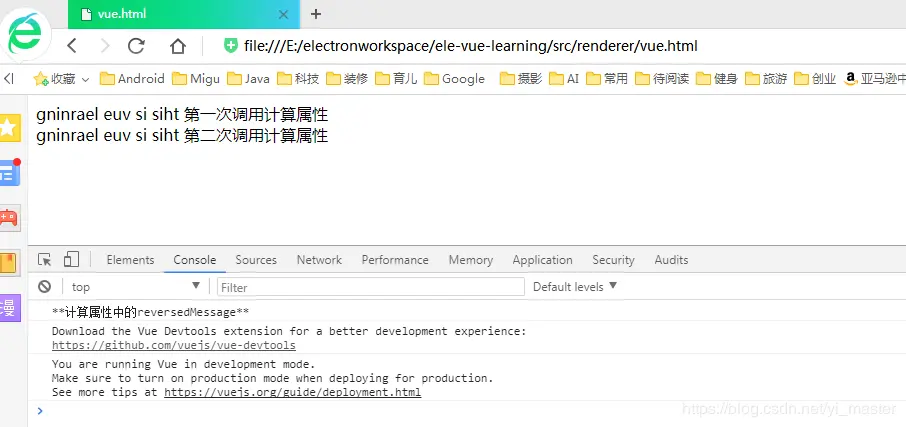Toggle the device toolbar in DevTools
Screen dimensions: 906x427
pyautogui.click(x=71, y=259)
